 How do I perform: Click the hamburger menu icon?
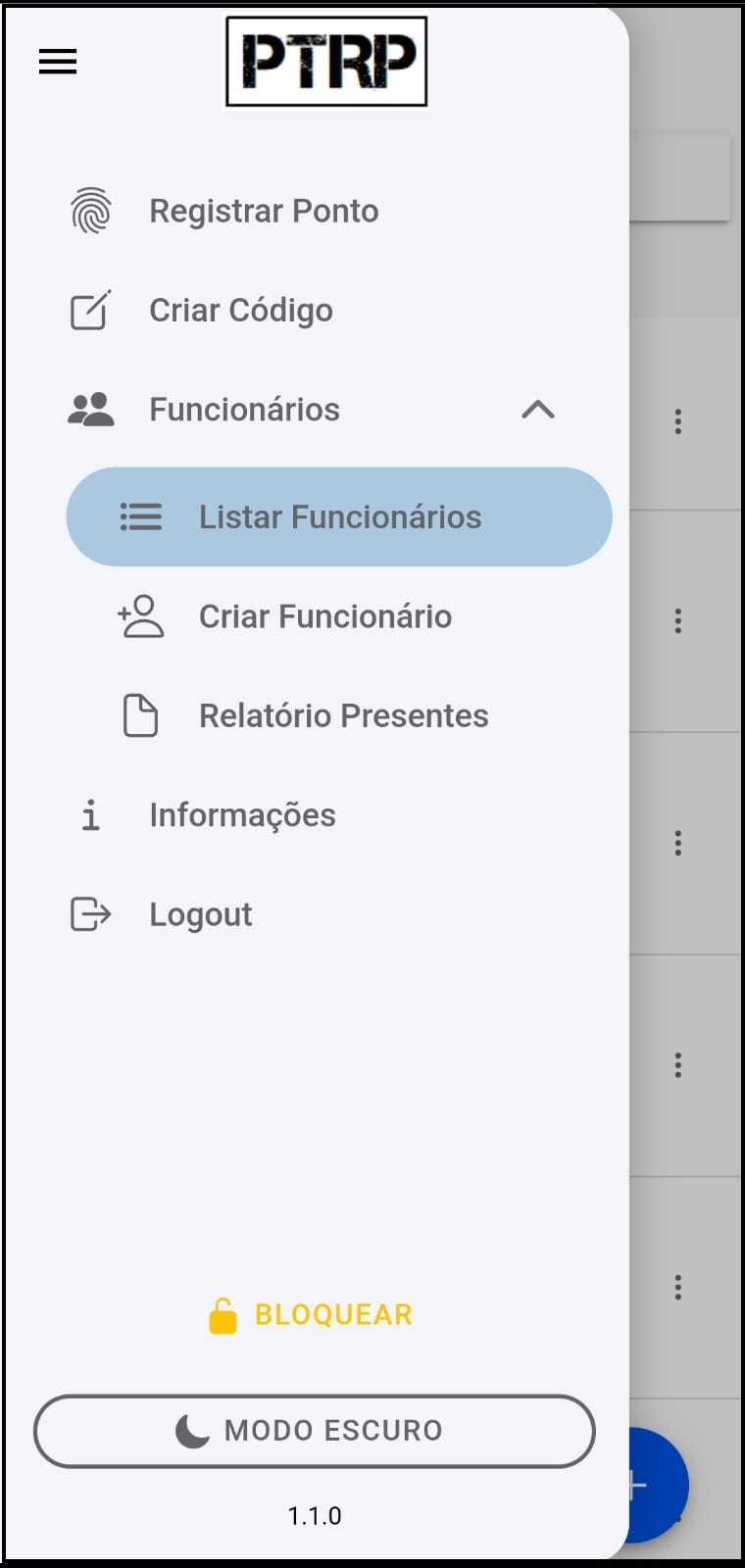pyautogui.click(x=58, y=62)
